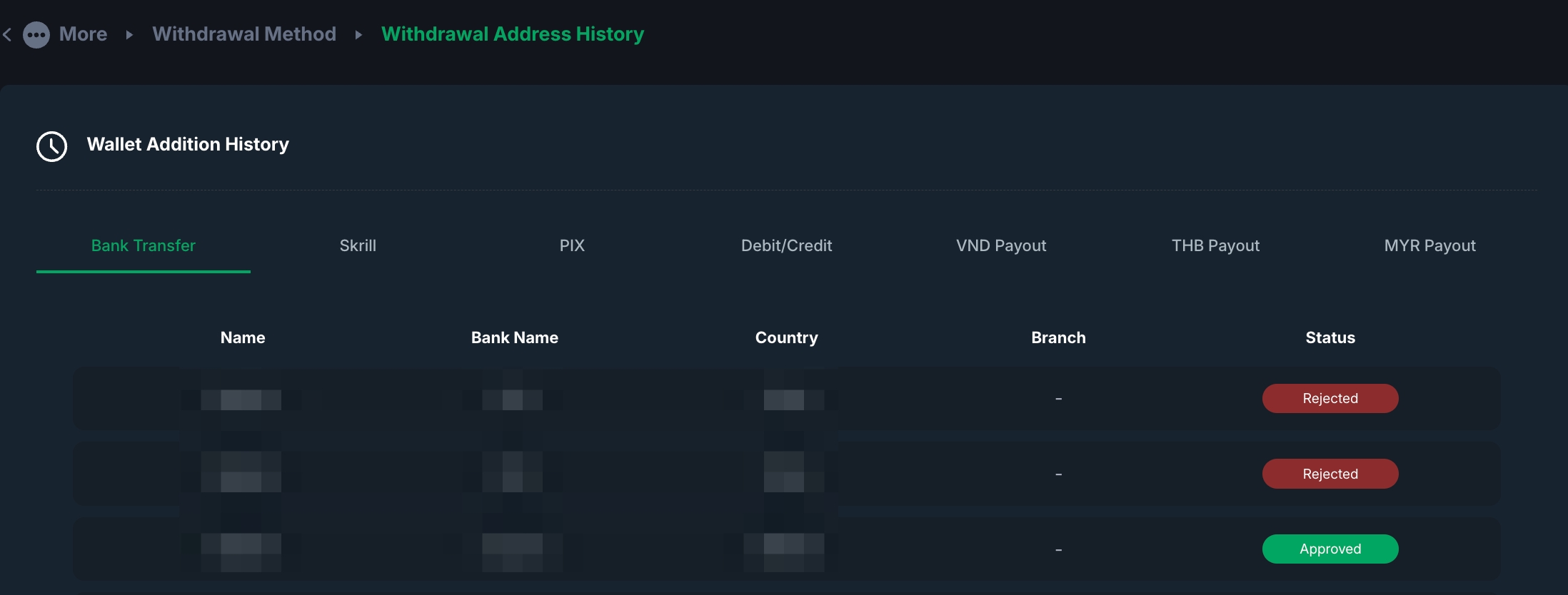Select the Bank Transfer tab
This screenshot has height=595, width=1568.
tap(144, 245)
